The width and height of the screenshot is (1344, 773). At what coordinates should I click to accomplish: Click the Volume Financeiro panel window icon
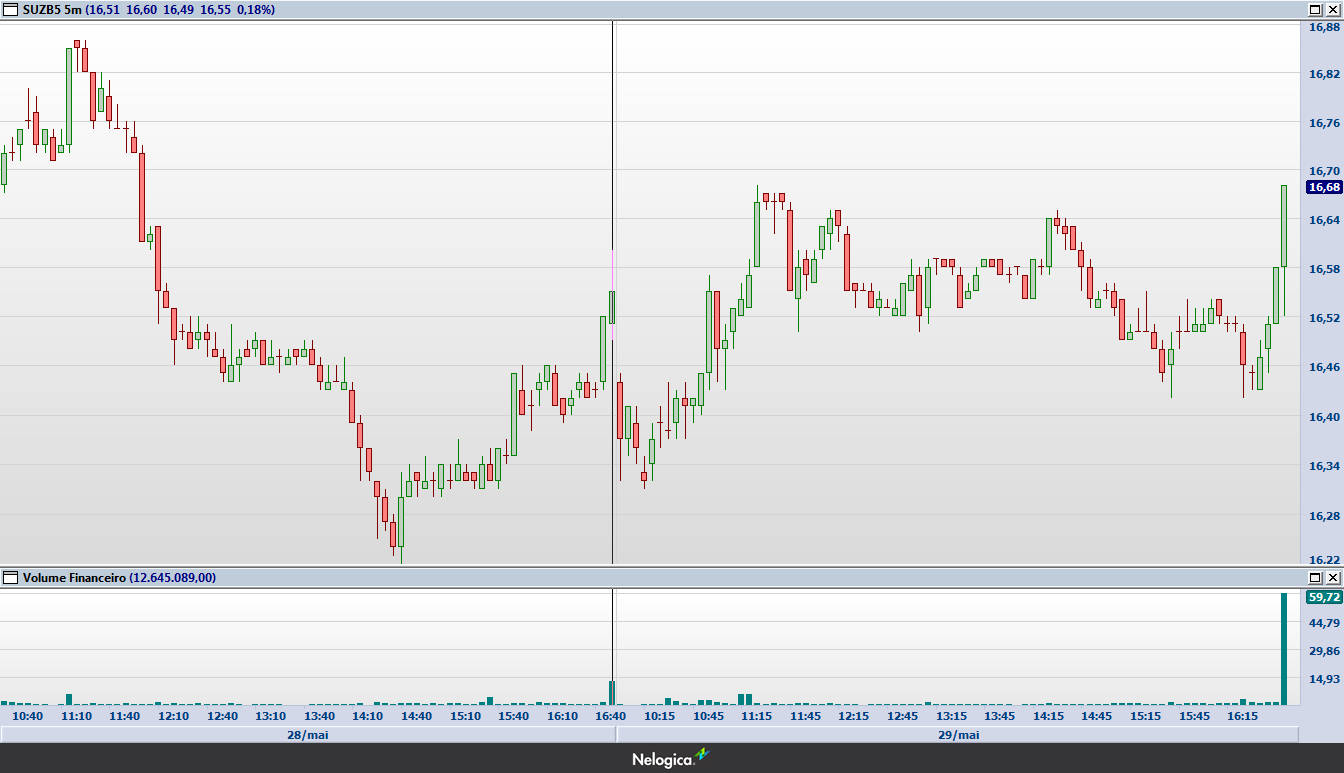[x=11, y=577]
